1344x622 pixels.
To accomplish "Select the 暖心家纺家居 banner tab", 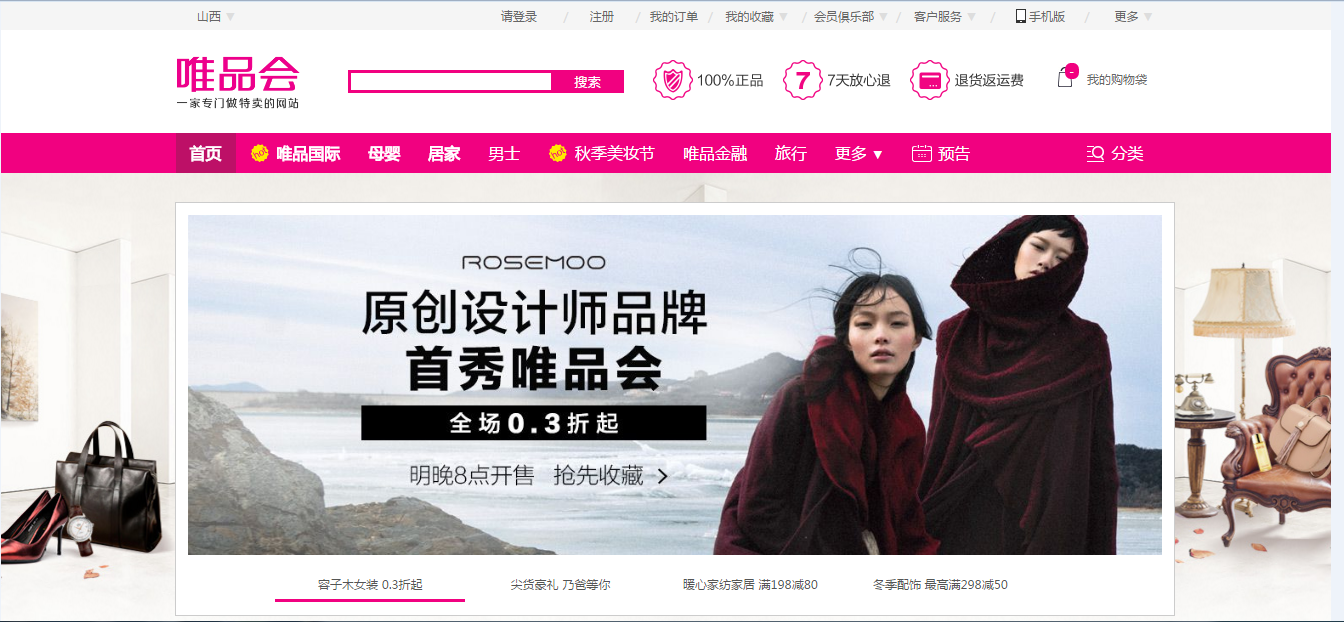I will click(x=750, y=585).
